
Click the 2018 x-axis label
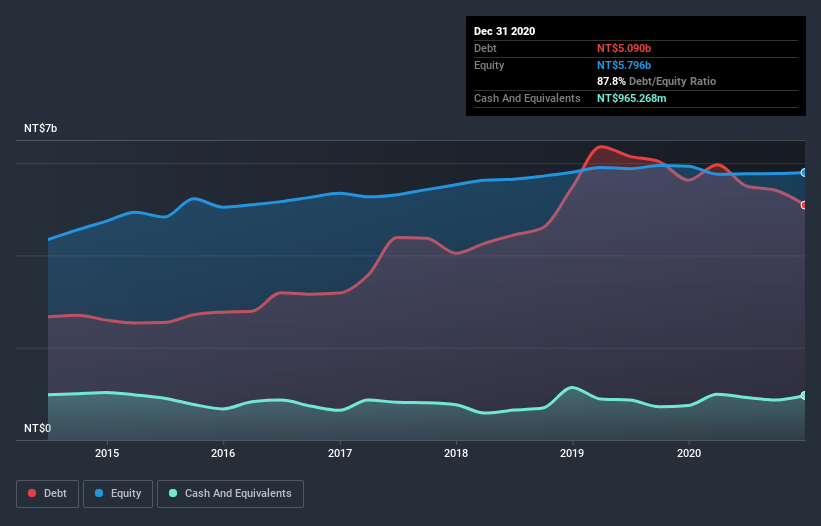pos(456,453)
